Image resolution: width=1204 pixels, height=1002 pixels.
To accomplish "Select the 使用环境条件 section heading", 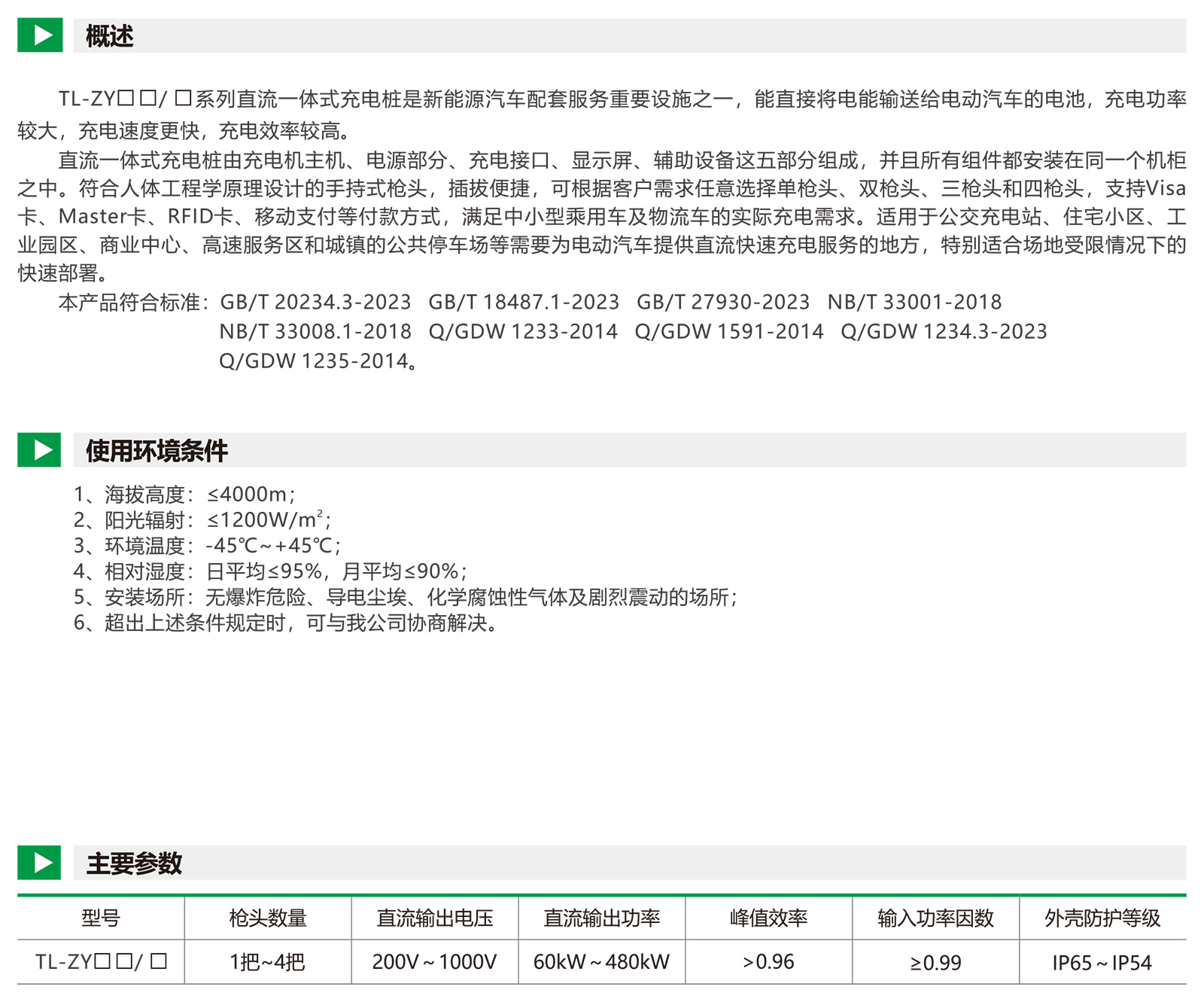I will (157, 451).
